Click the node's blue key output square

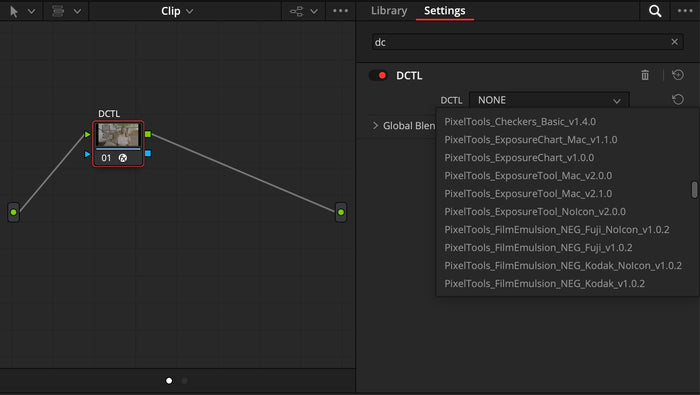pos(148,154)
